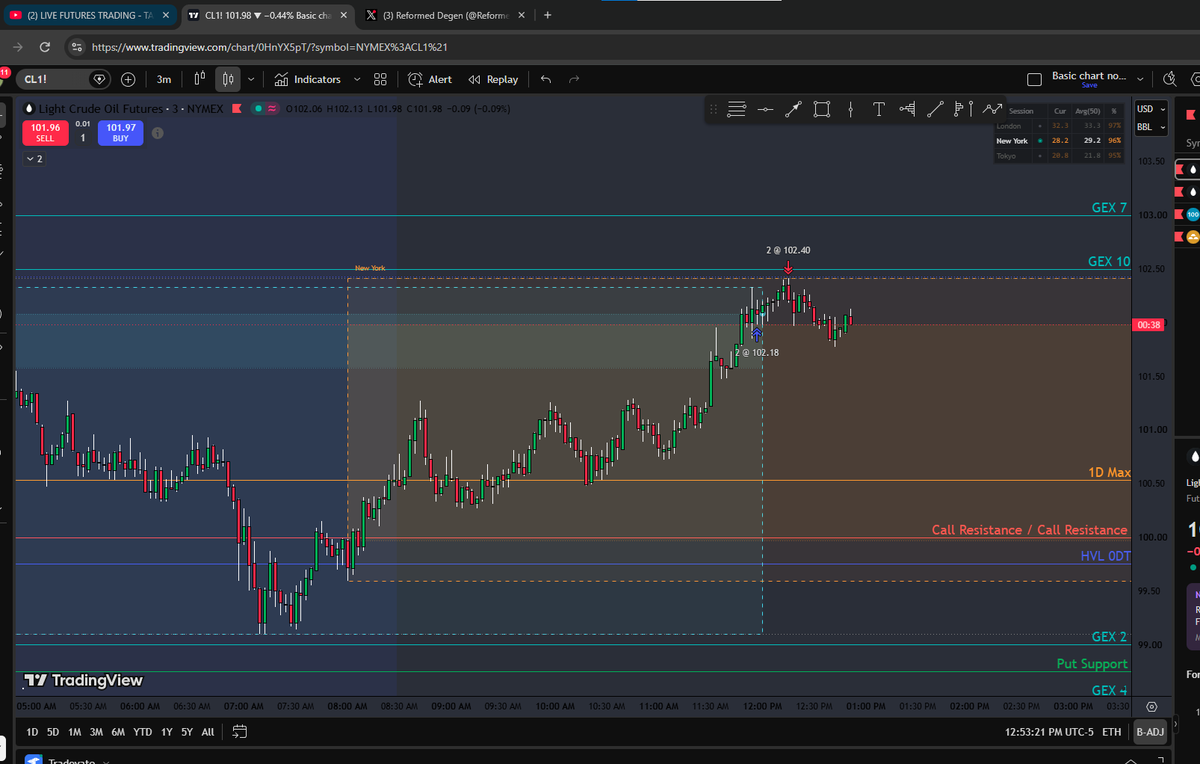Open the indicator templates grid icon

pos(380,79)
